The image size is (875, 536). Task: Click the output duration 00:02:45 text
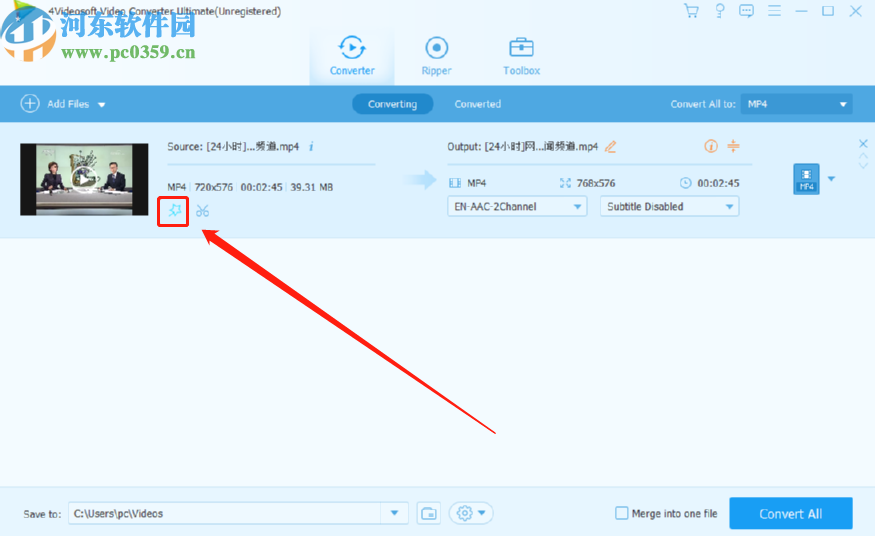point(718,183)
